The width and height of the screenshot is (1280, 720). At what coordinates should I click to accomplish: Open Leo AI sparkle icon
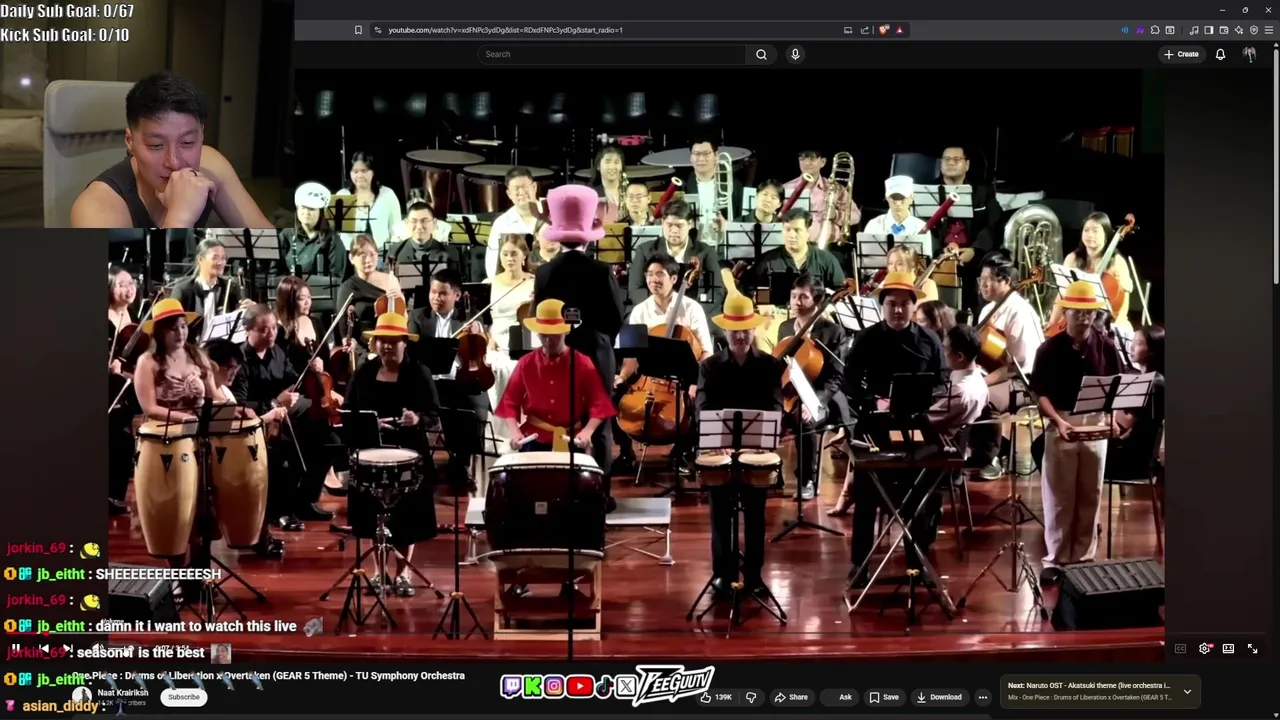1239,30
